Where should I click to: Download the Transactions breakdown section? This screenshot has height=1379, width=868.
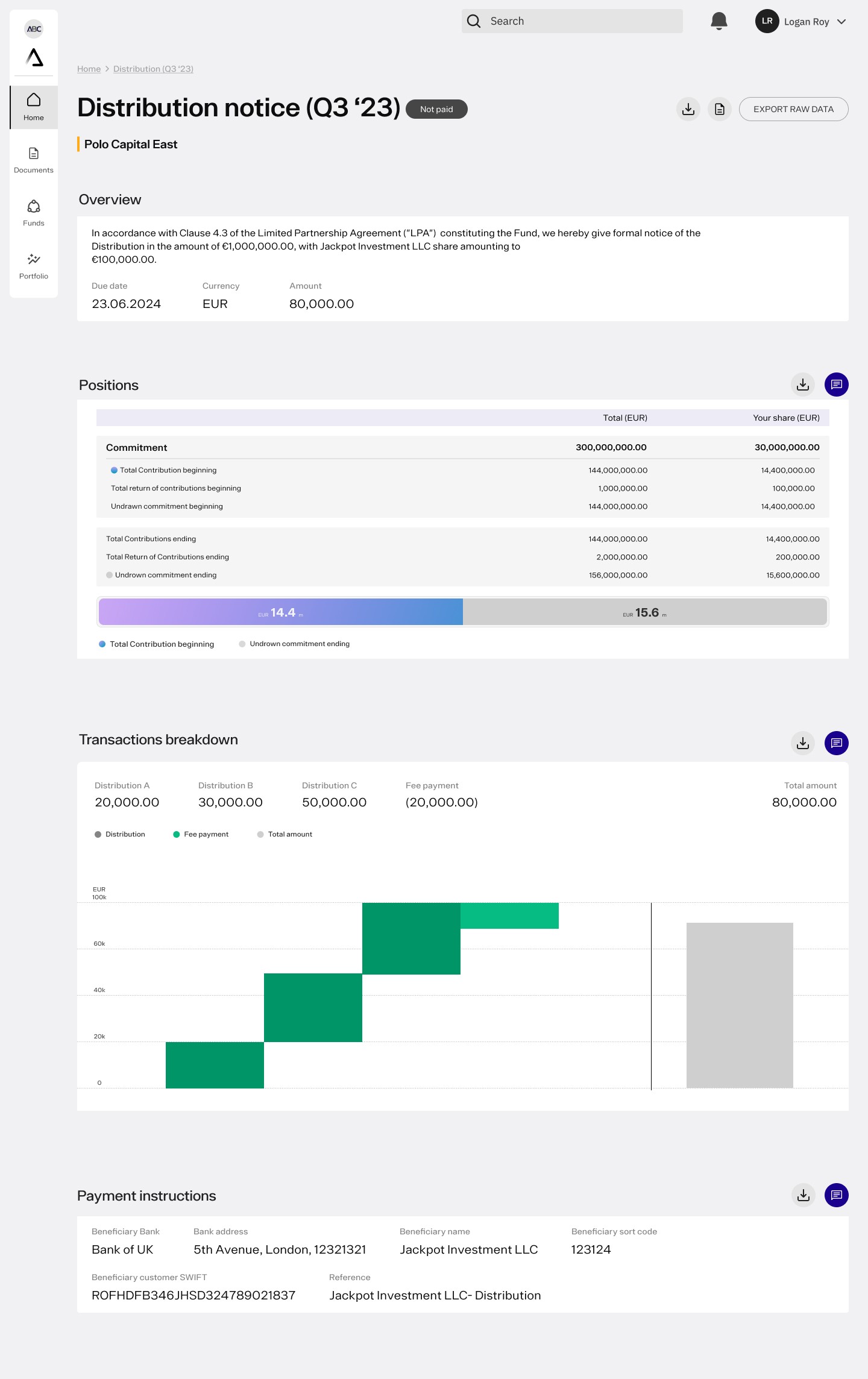click(803, 743)
